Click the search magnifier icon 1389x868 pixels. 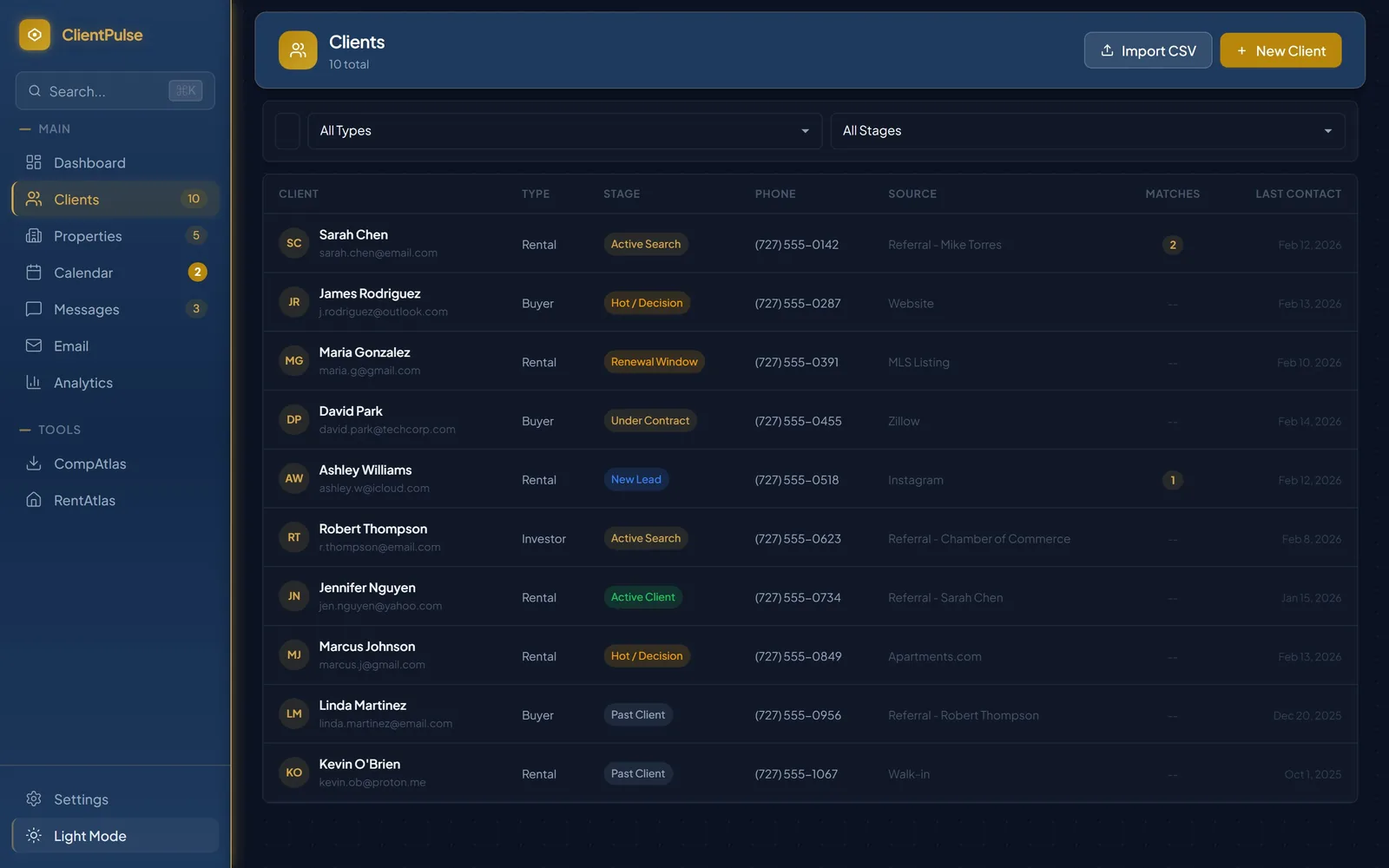[x=35, y=91]
